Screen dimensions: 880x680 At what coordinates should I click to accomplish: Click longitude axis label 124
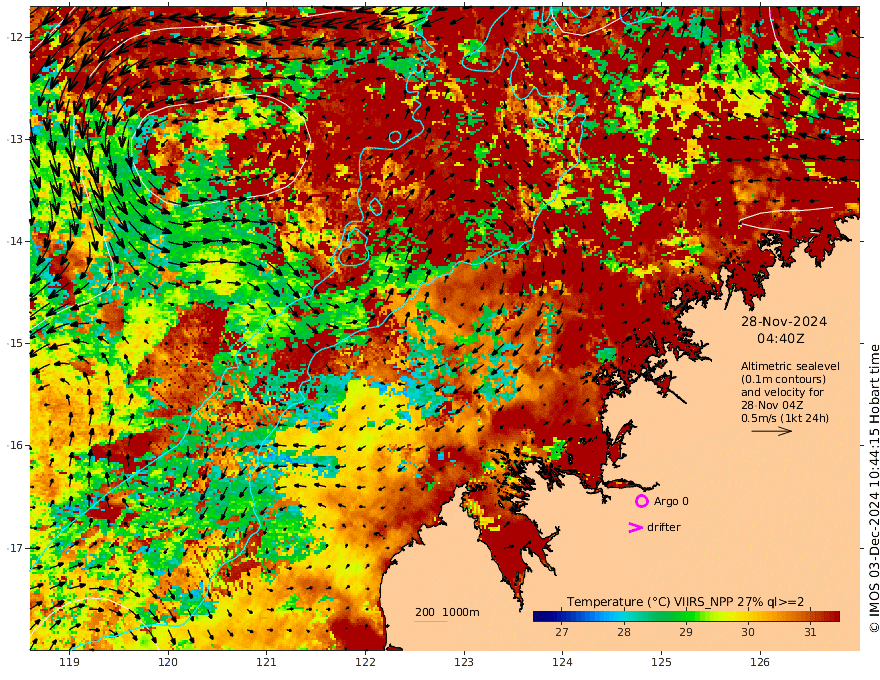562,662
